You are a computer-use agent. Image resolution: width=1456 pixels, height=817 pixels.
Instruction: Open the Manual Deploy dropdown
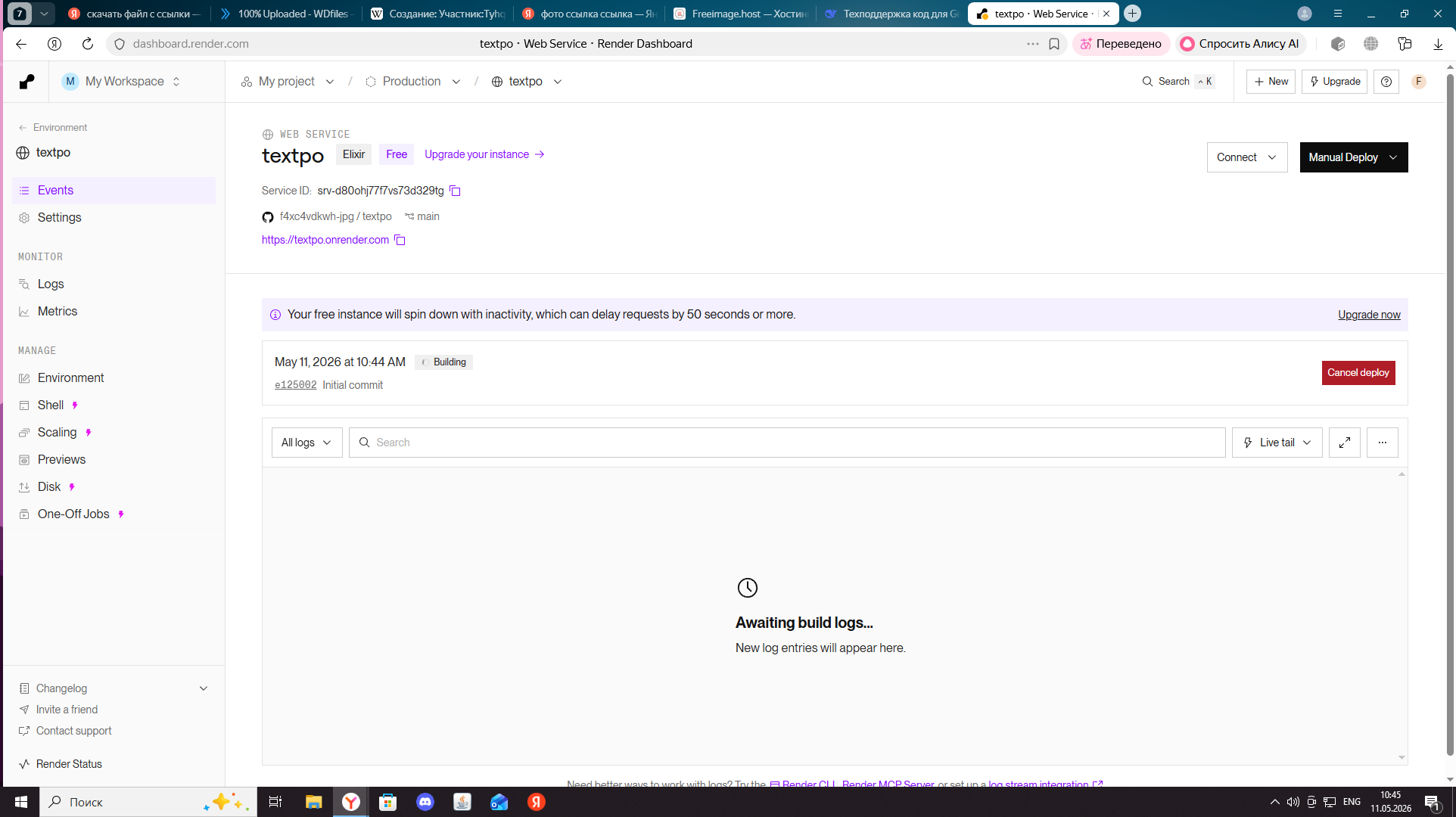(x=1354, y=157)
